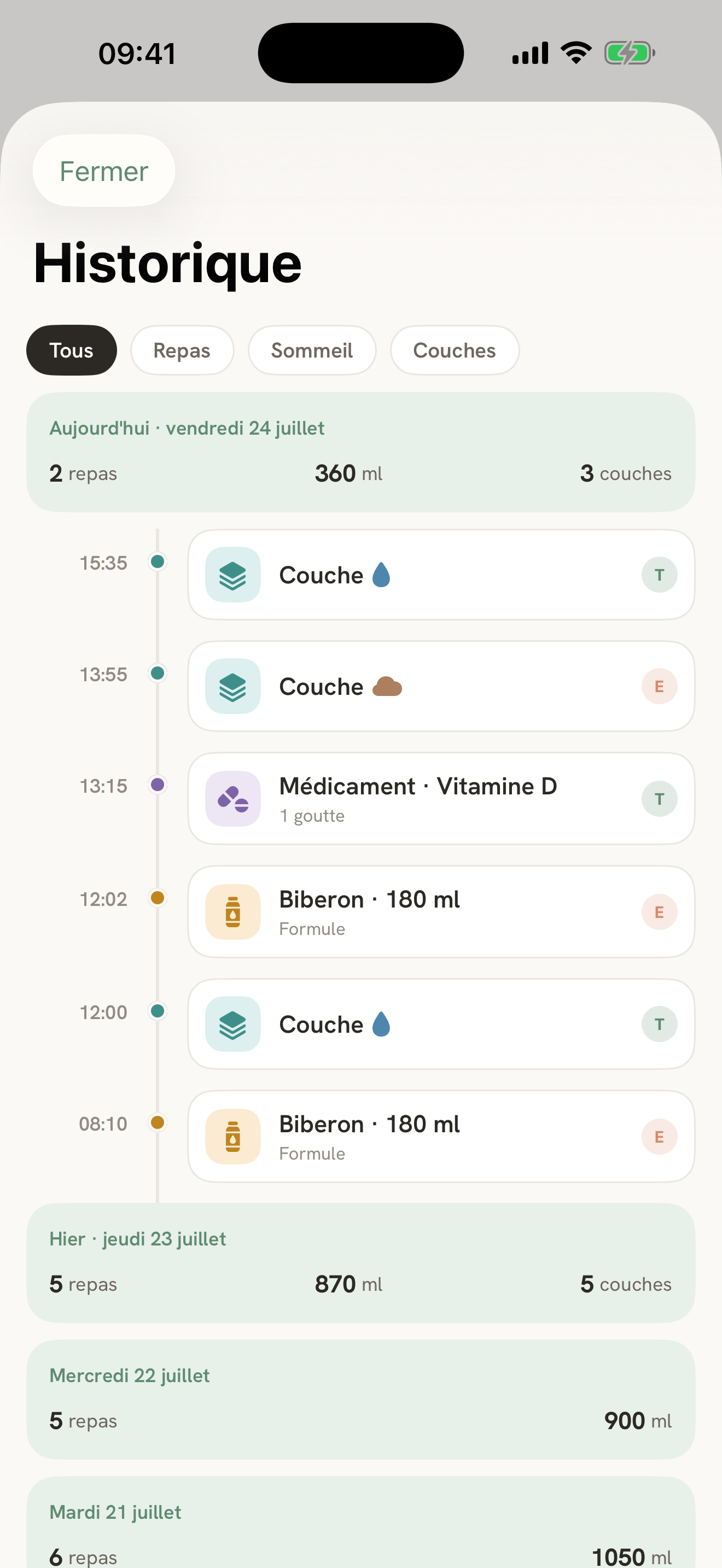The image size is (722, 1568).
Task: Enable the Couches filter chip
Action: click(454, 350)
